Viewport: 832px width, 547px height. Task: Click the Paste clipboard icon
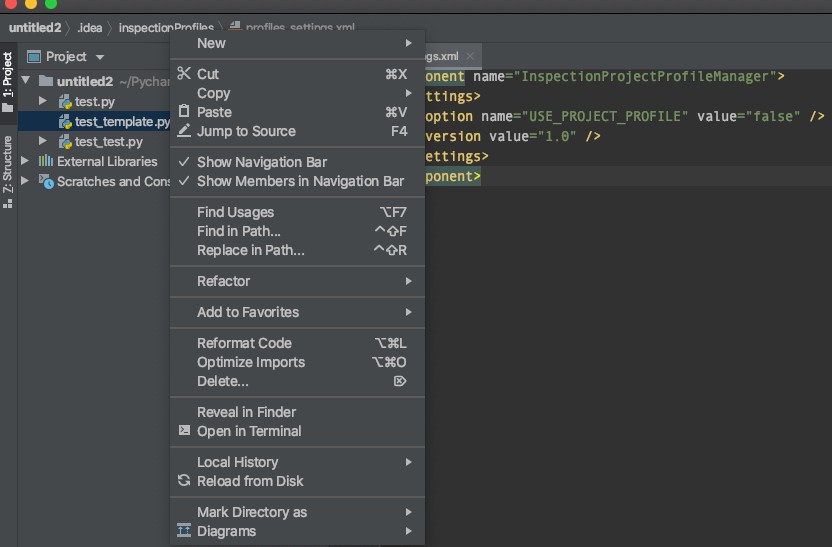pyautogui.click(x=184, y=111)
